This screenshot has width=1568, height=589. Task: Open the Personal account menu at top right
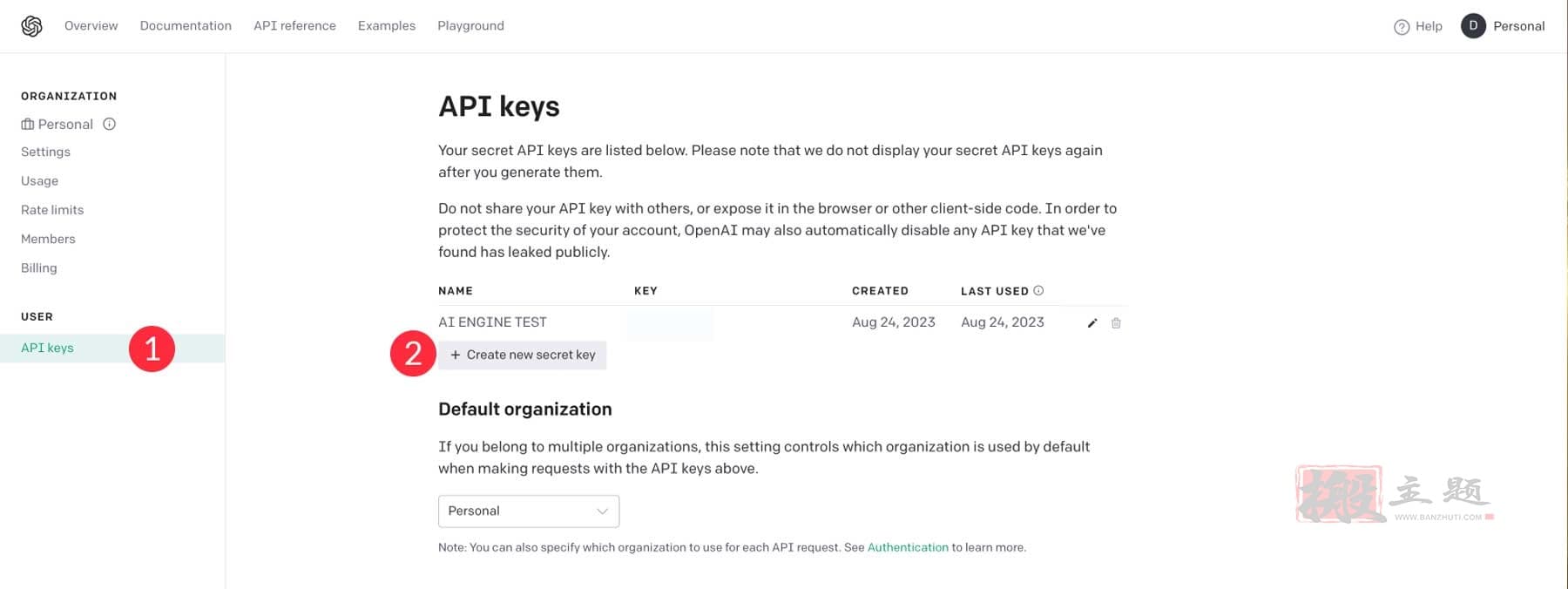click(x=1518, y=26)
